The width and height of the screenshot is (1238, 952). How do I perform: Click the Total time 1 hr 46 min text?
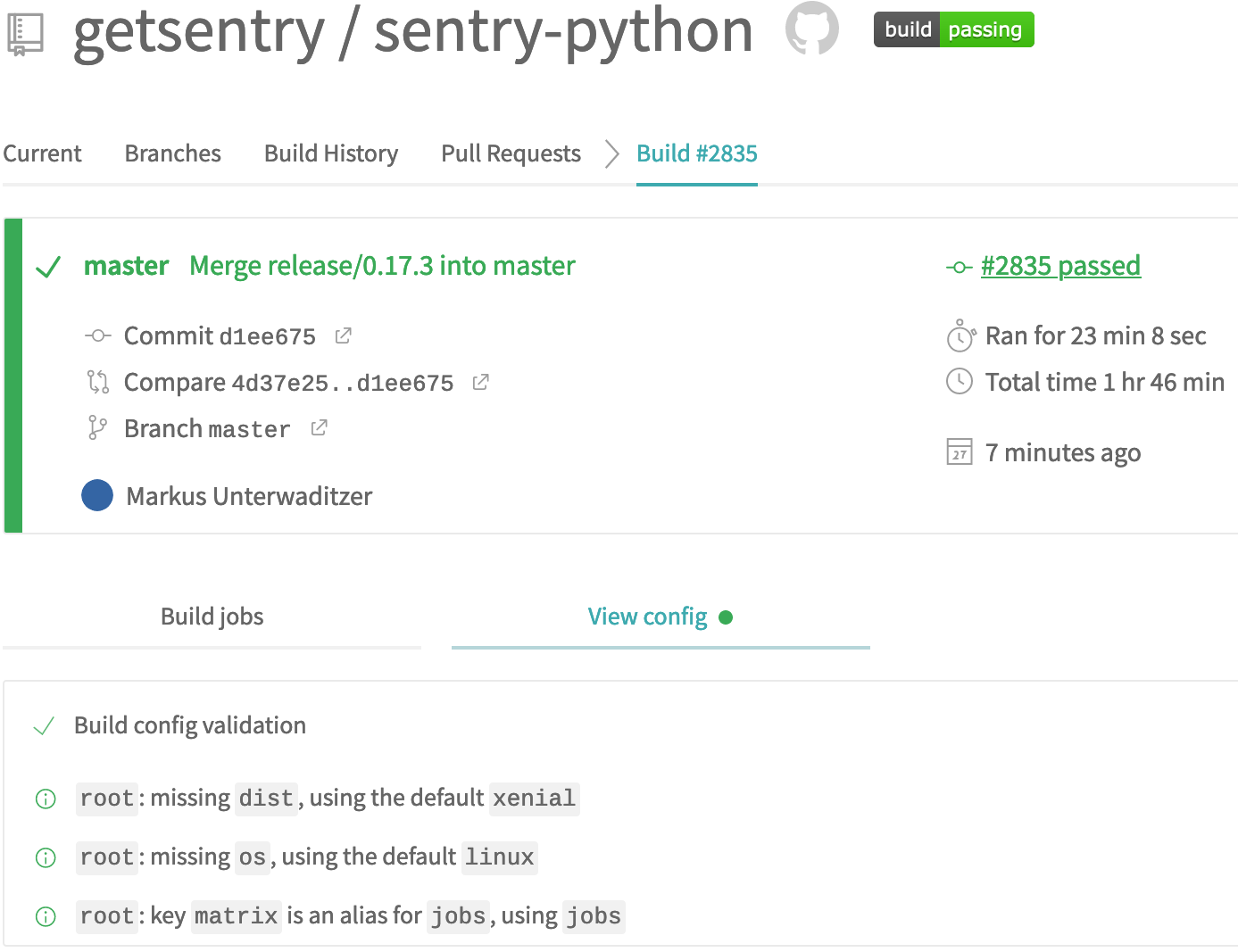(x=1105, y=382)
